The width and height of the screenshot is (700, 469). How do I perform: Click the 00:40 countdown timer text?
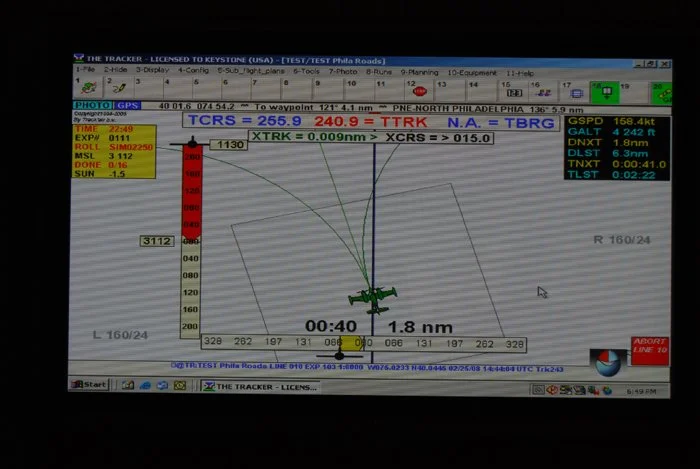tap(331, 326)
